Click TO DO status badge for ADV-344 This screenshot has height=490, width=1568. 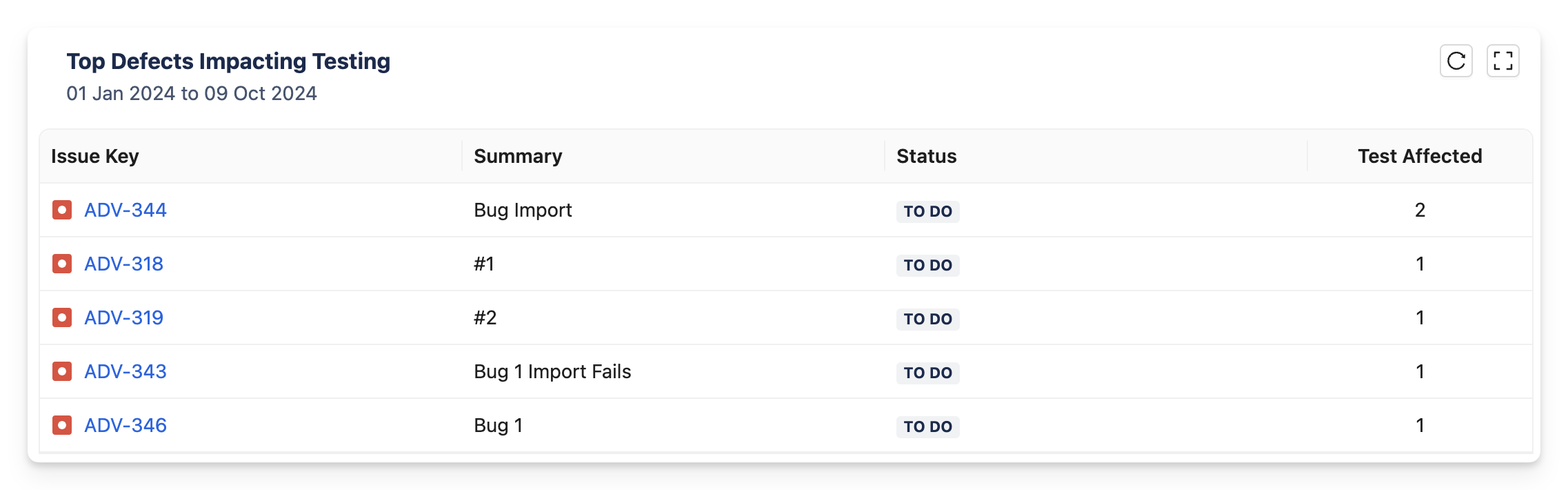(928, 211)
